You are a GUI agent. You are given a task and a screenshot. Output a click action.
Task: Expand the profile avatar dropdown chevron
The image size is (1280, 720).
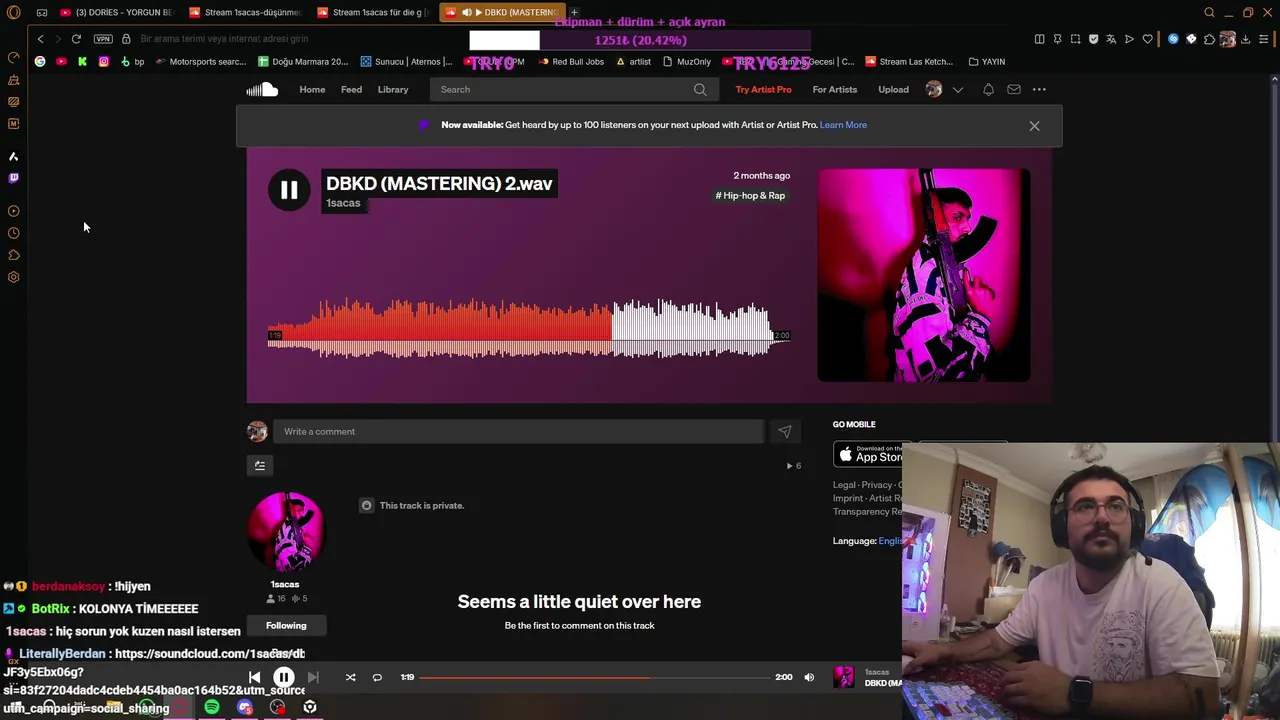click(x=957, y=89)
